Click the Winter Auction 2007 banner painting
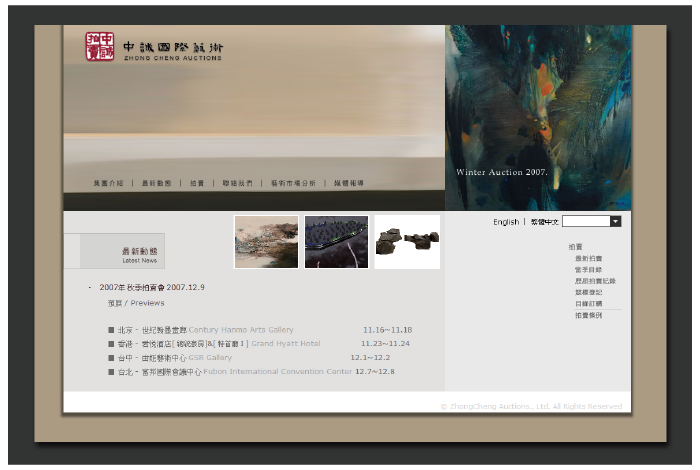The height and width of the screenshot is (470, 700). click(x=538, y=117)
